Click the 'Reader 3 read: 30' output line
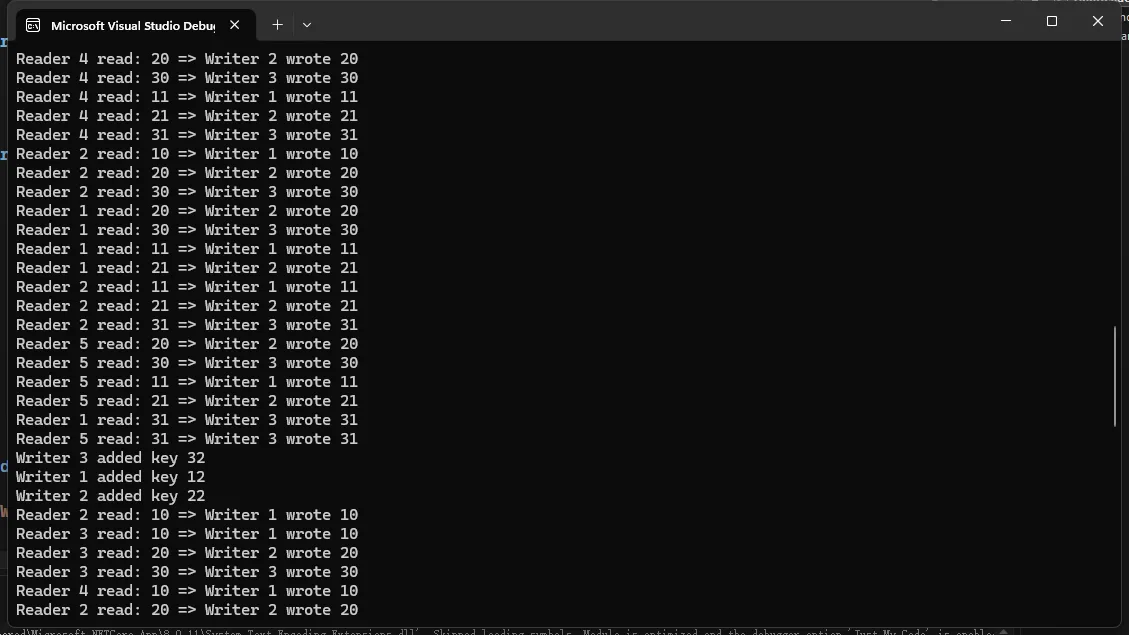This screenshot has height=635, width=1129. 187,572
